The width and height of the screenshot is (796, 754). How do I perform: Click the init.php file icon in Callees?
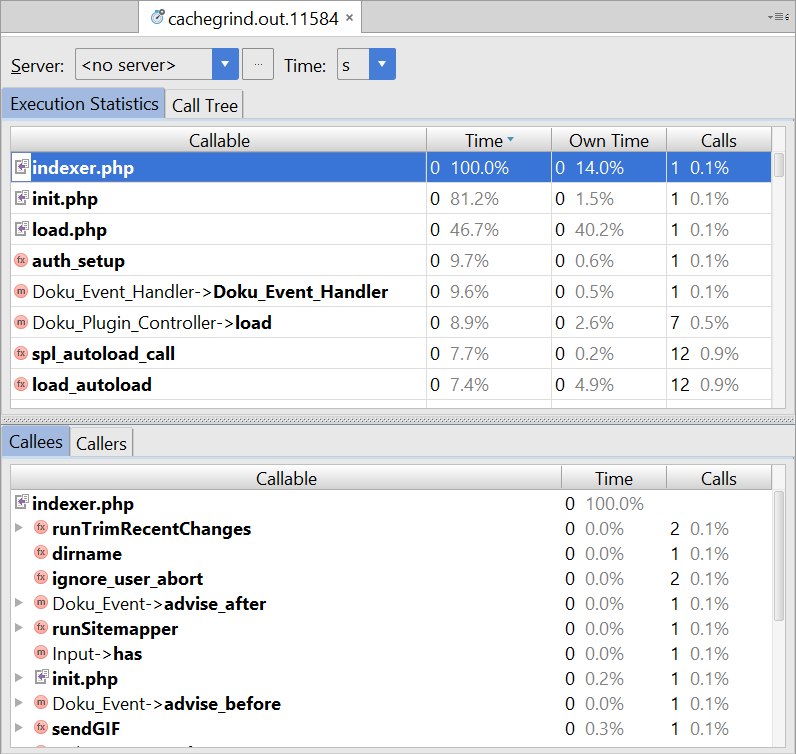[41, 677]
